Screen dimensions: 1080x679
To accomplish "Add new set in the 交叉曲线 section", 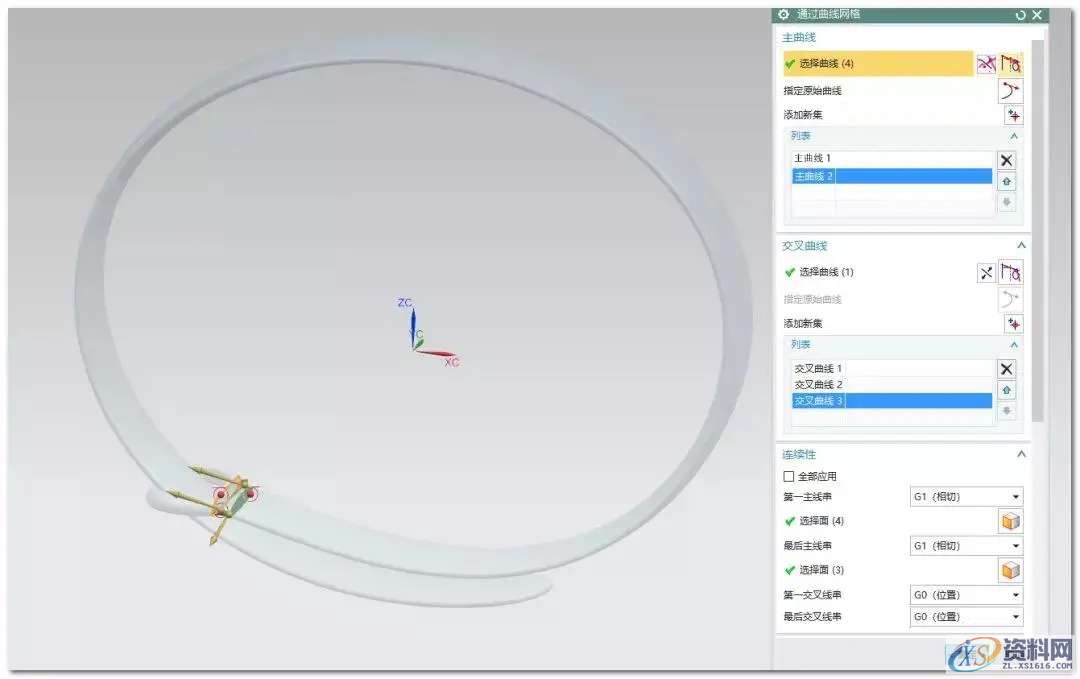I will [x=1014, y=324].
